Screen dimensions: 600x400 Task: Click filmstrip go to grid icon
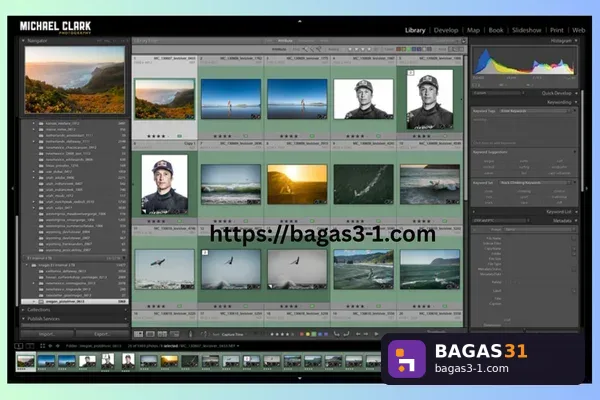(x=42, y=346)
